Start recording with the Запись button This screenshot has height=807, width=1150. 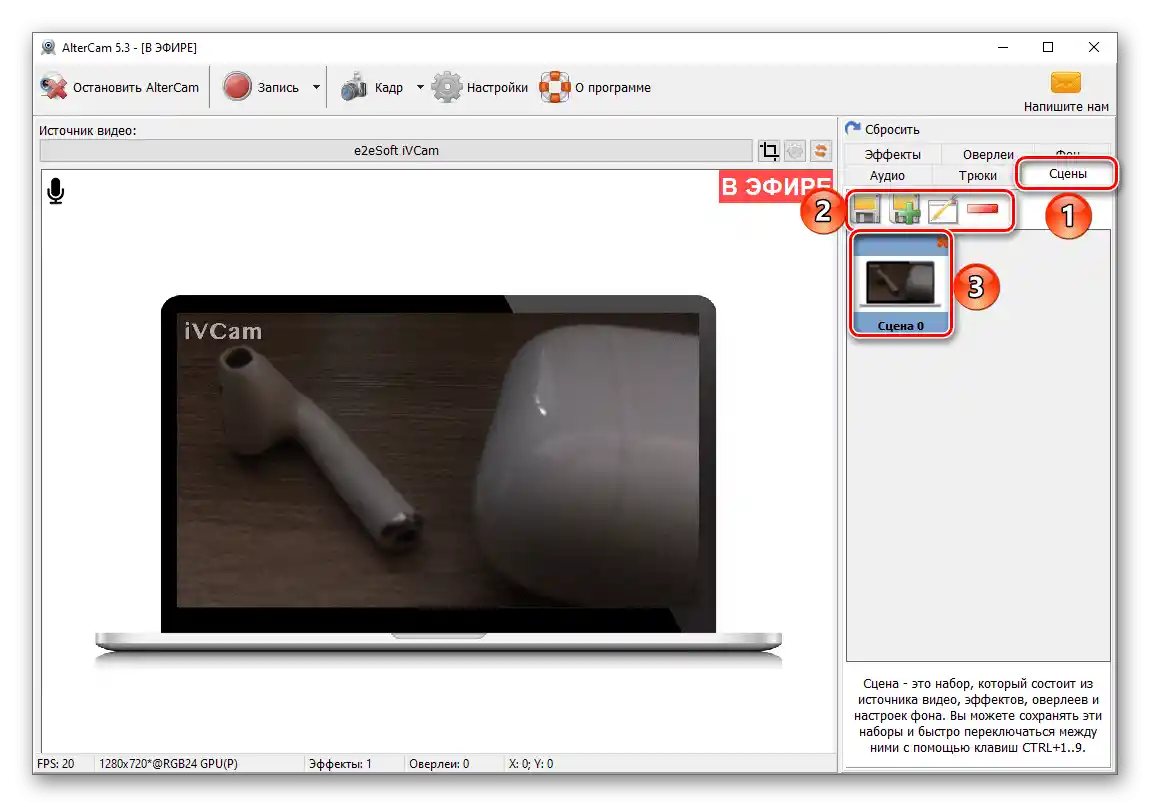click(x=261, y=87)
